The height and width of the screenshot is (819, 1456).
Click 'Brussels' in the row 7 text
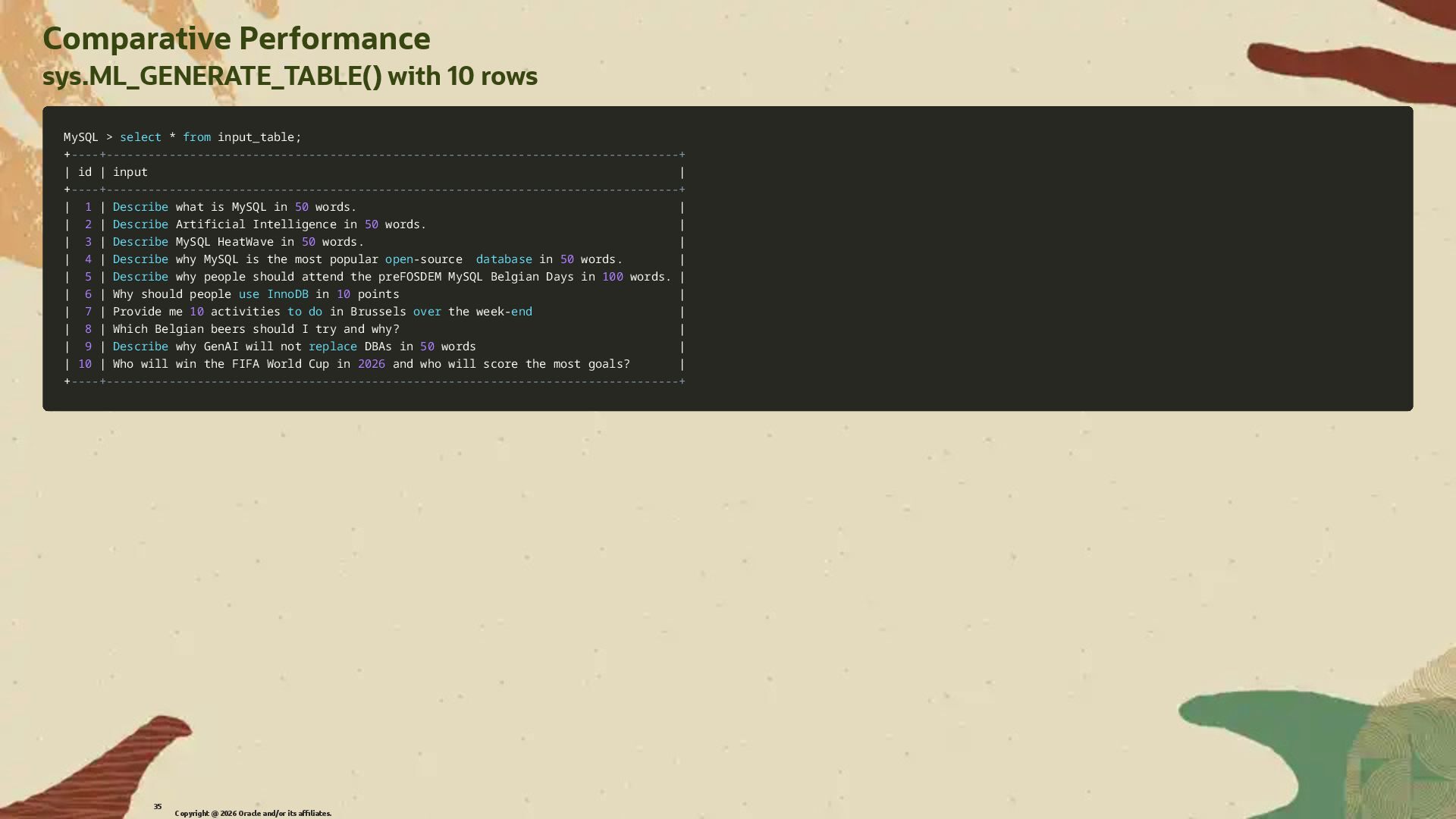378,312
